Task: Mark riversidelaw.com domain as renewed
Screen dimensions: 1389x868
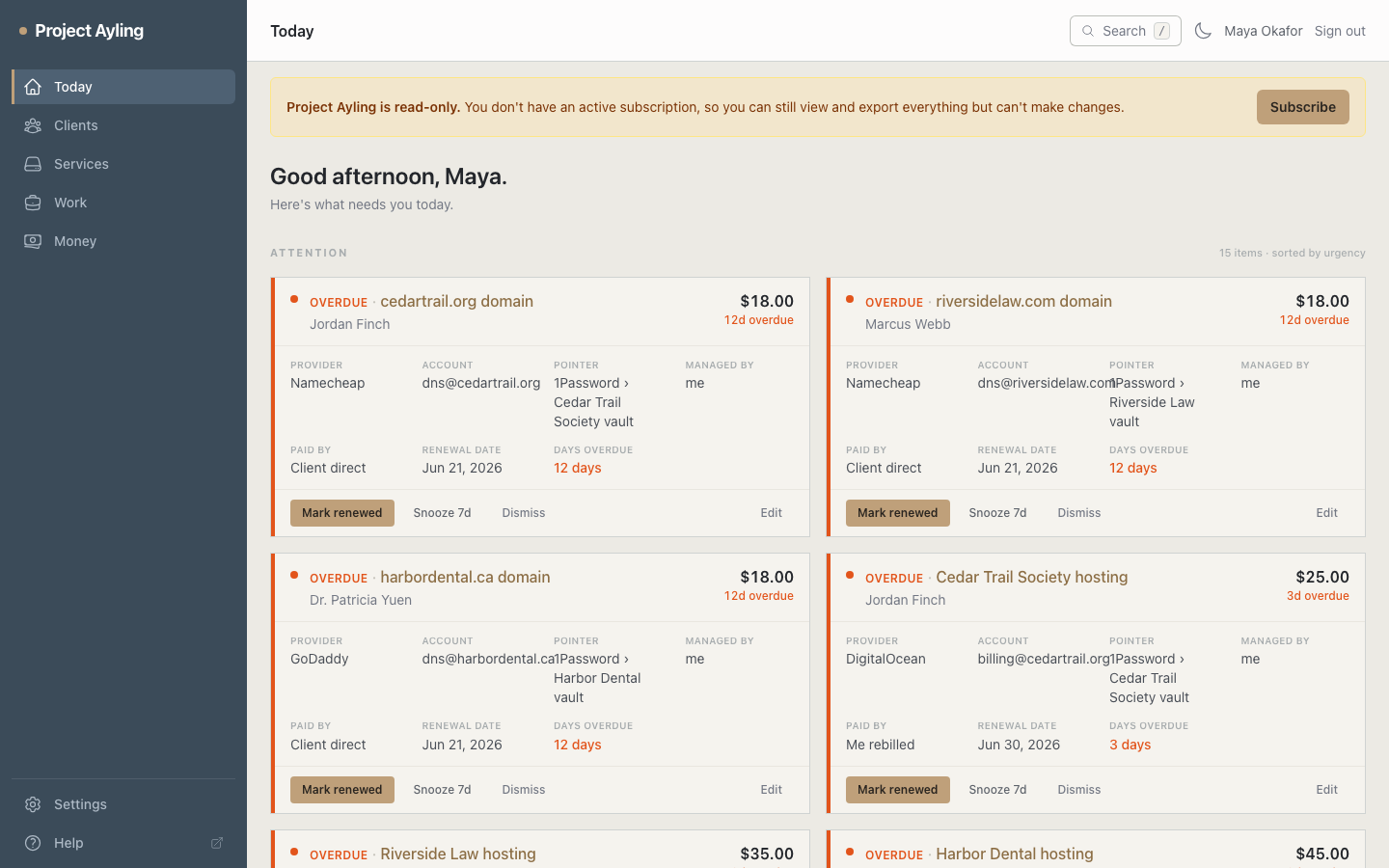Action: pyautogui.click(x=898, y=513)
